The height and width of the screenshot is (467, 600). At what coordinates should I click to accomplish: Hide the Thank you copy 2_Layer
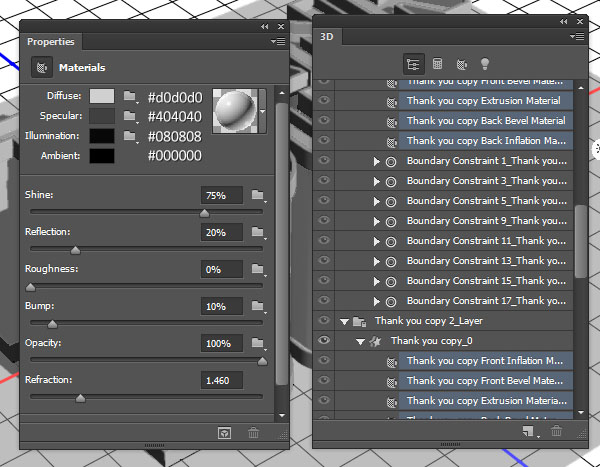324,320
